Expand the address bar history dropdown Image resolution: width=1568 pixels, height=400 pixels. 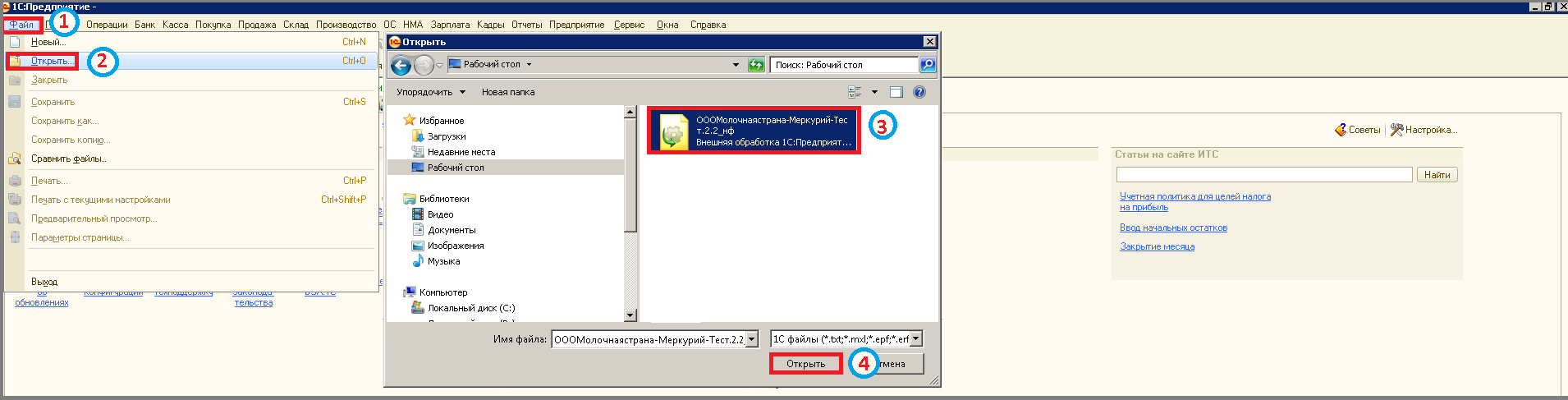(736, 65)
